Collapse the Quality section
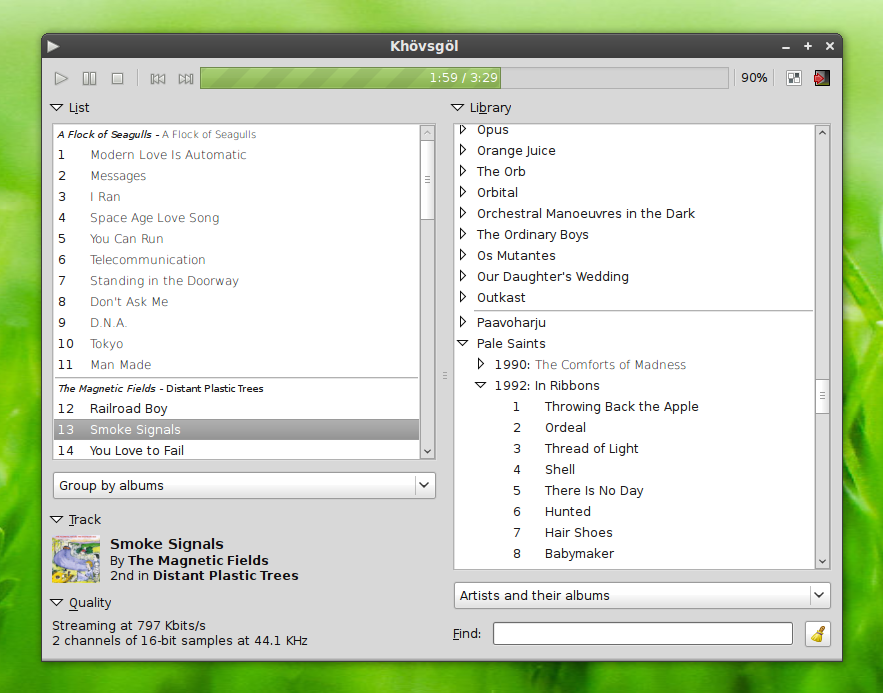The width and height of the screenshot is (883, 693). click(x=56, y=603)
